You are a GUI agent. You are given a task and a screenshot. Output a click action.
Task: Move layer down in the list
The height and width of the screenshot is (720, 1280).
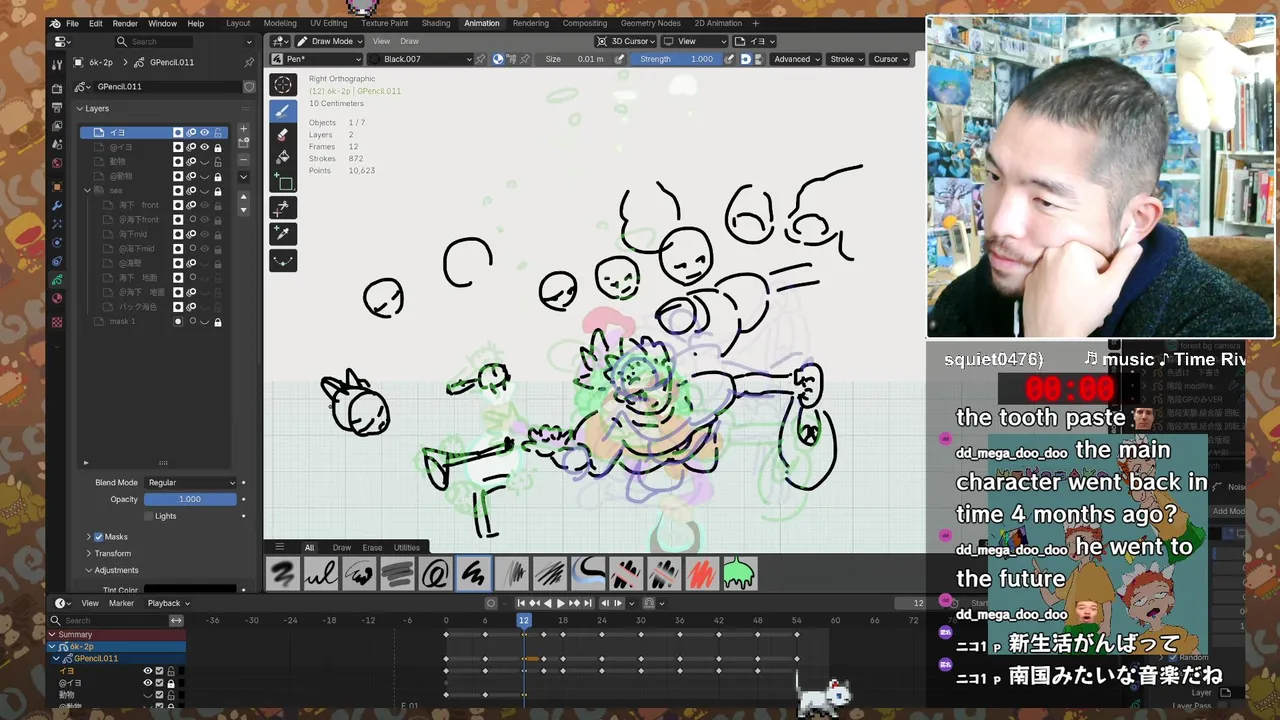[x=243, y=210]
